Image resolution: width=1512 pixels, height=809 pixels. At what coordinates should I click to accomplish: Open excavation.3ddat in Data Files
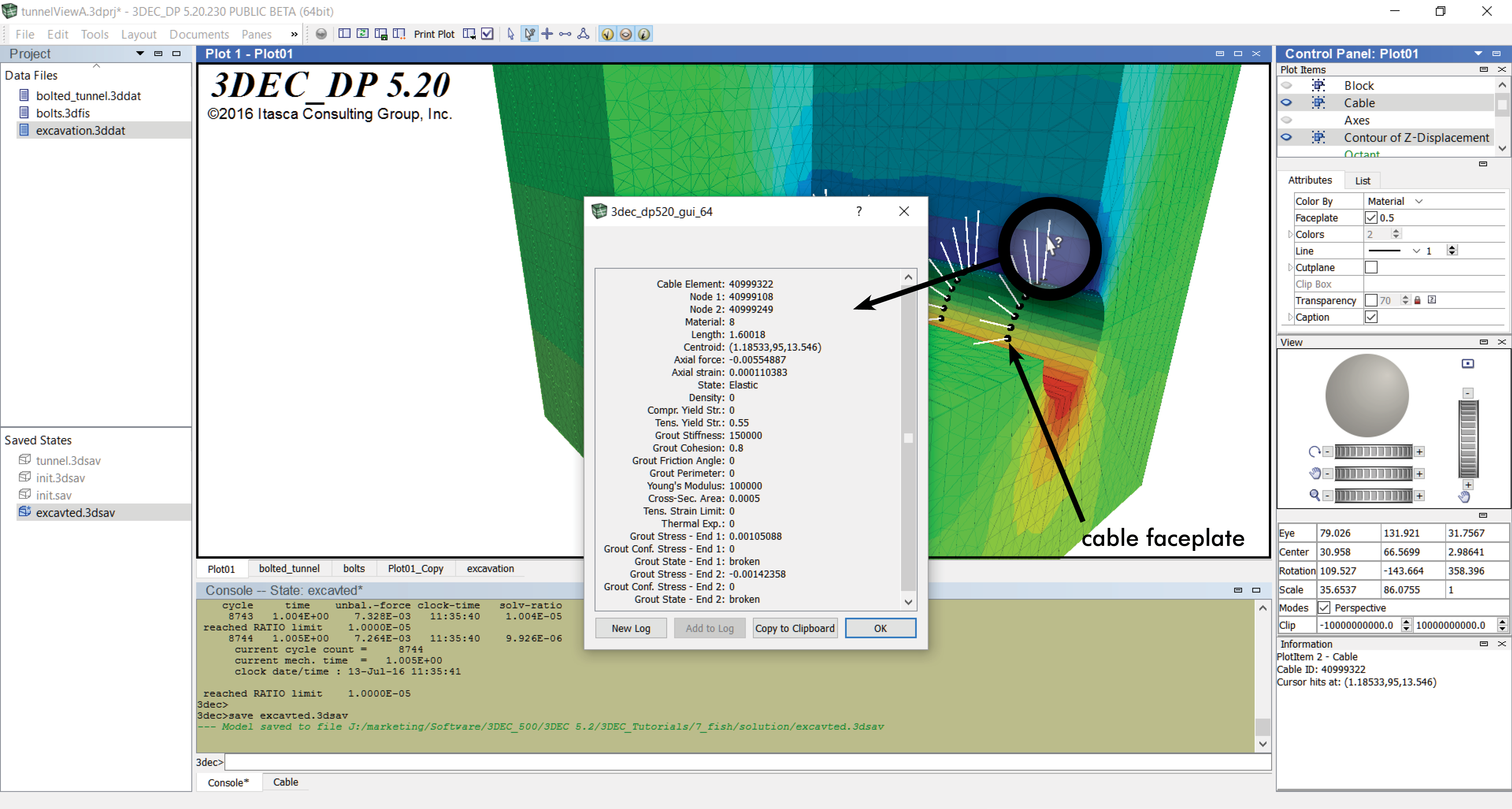pos(80,130)
